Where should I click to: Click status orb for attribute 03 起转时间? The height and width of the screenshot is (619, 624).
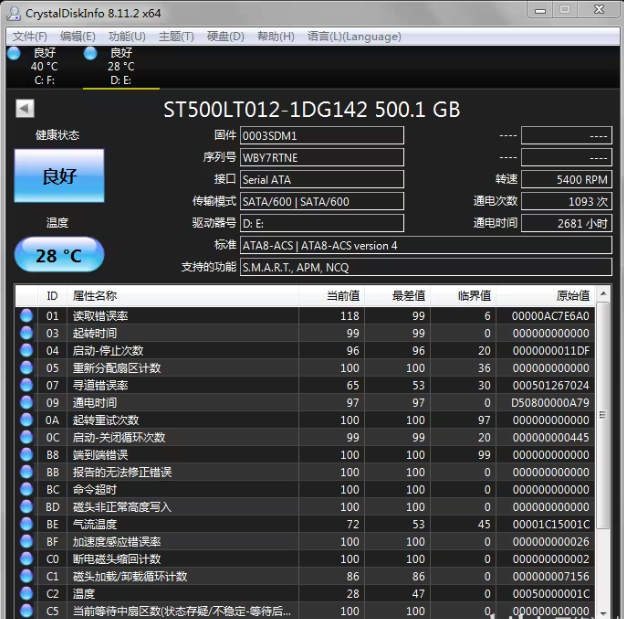[x=26, y=333]
